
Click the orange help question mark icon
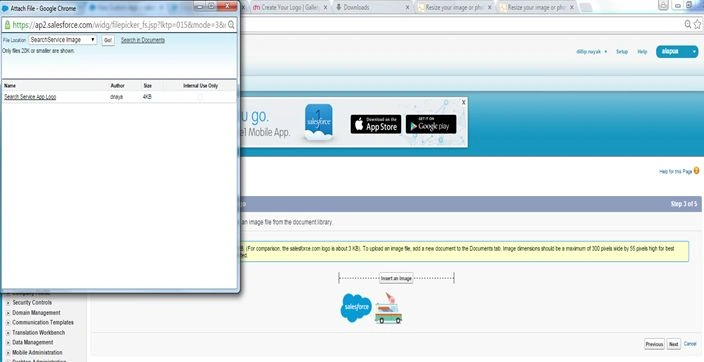pos(696,171)
